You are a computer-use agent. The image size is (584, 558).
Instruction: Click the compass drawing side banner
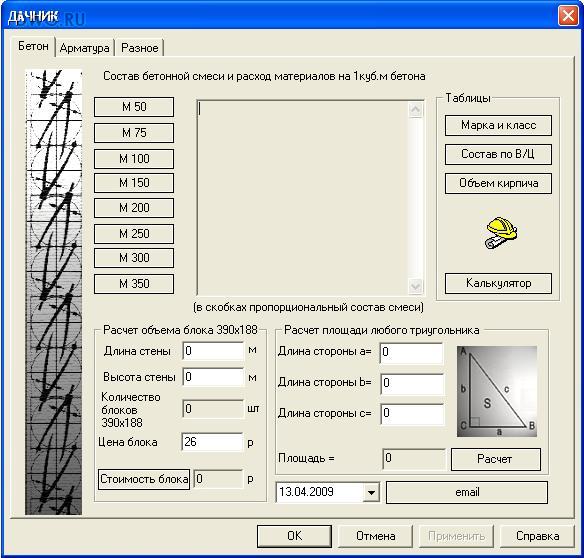(x=54, y=292)
